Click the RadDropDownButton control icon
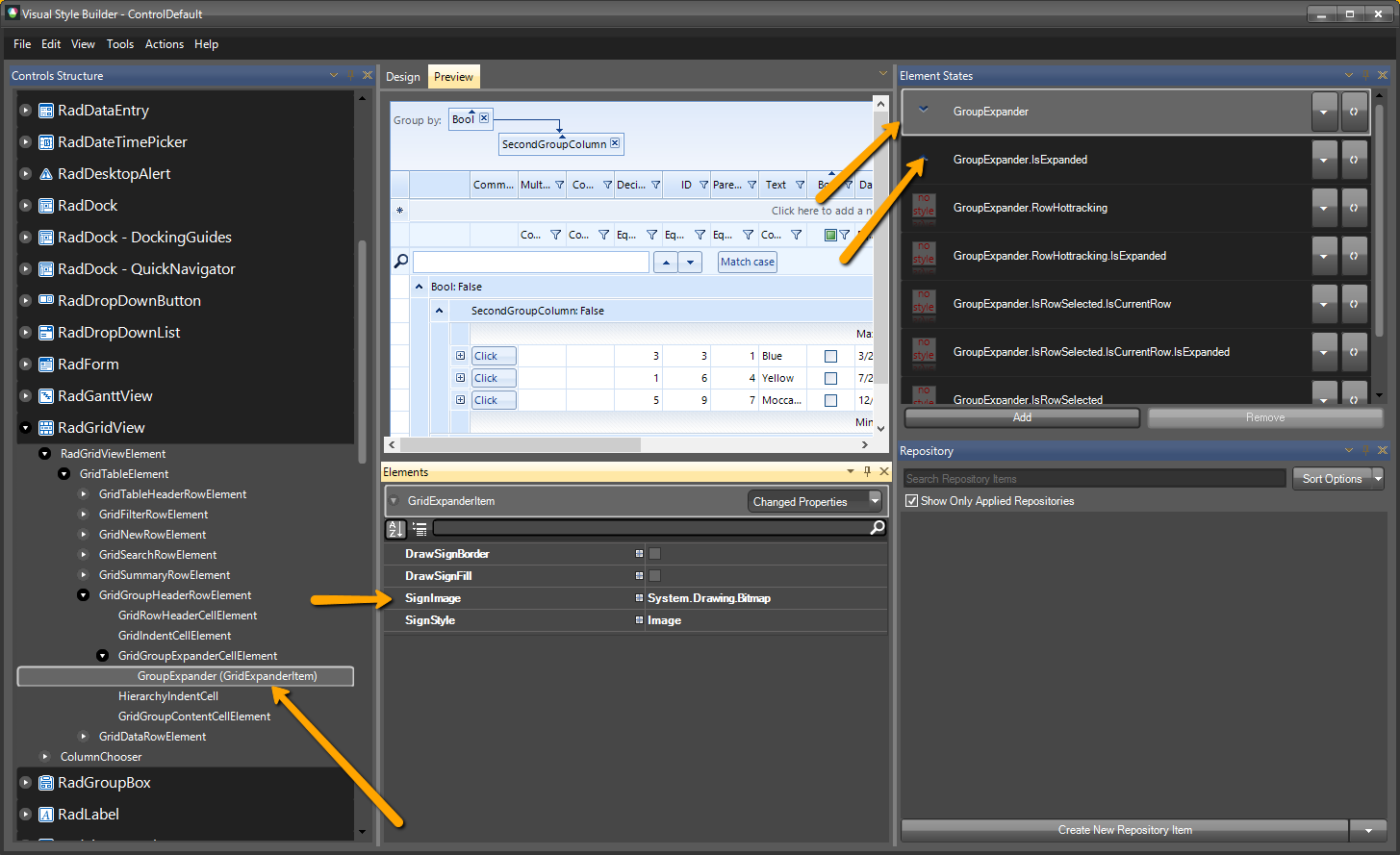 [x=46, y=301]
